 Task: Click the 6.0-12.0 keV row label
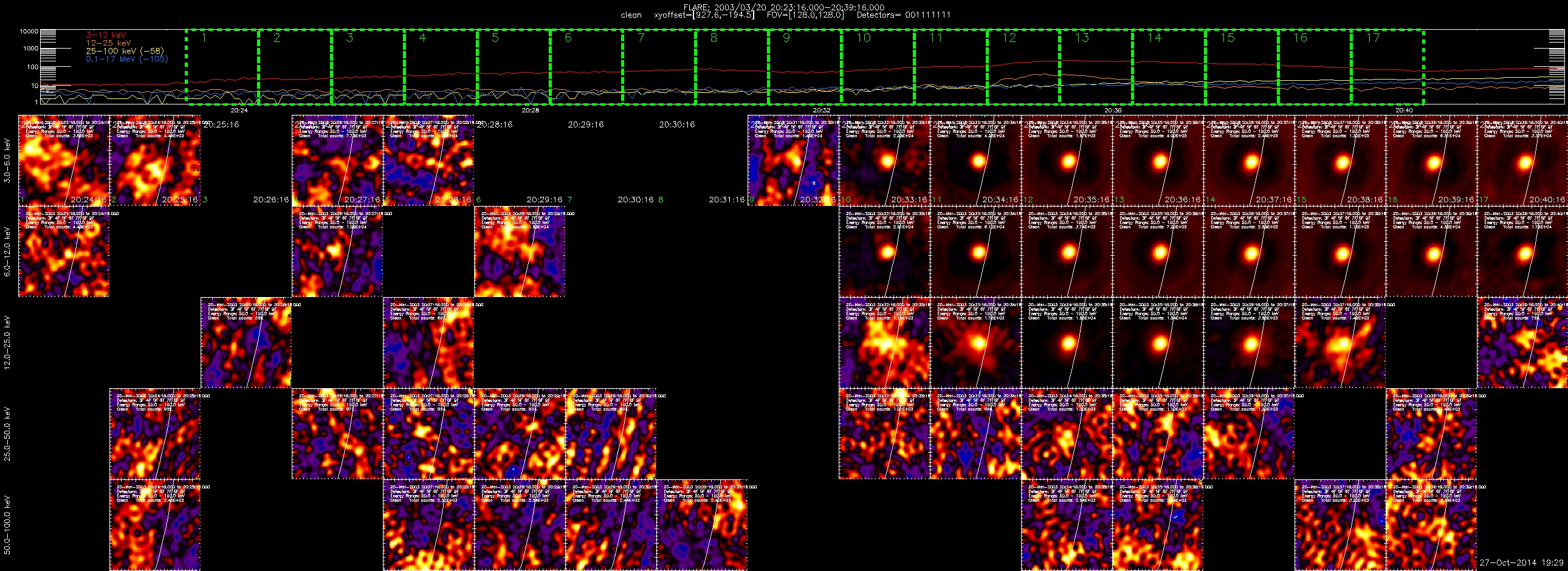7,251
